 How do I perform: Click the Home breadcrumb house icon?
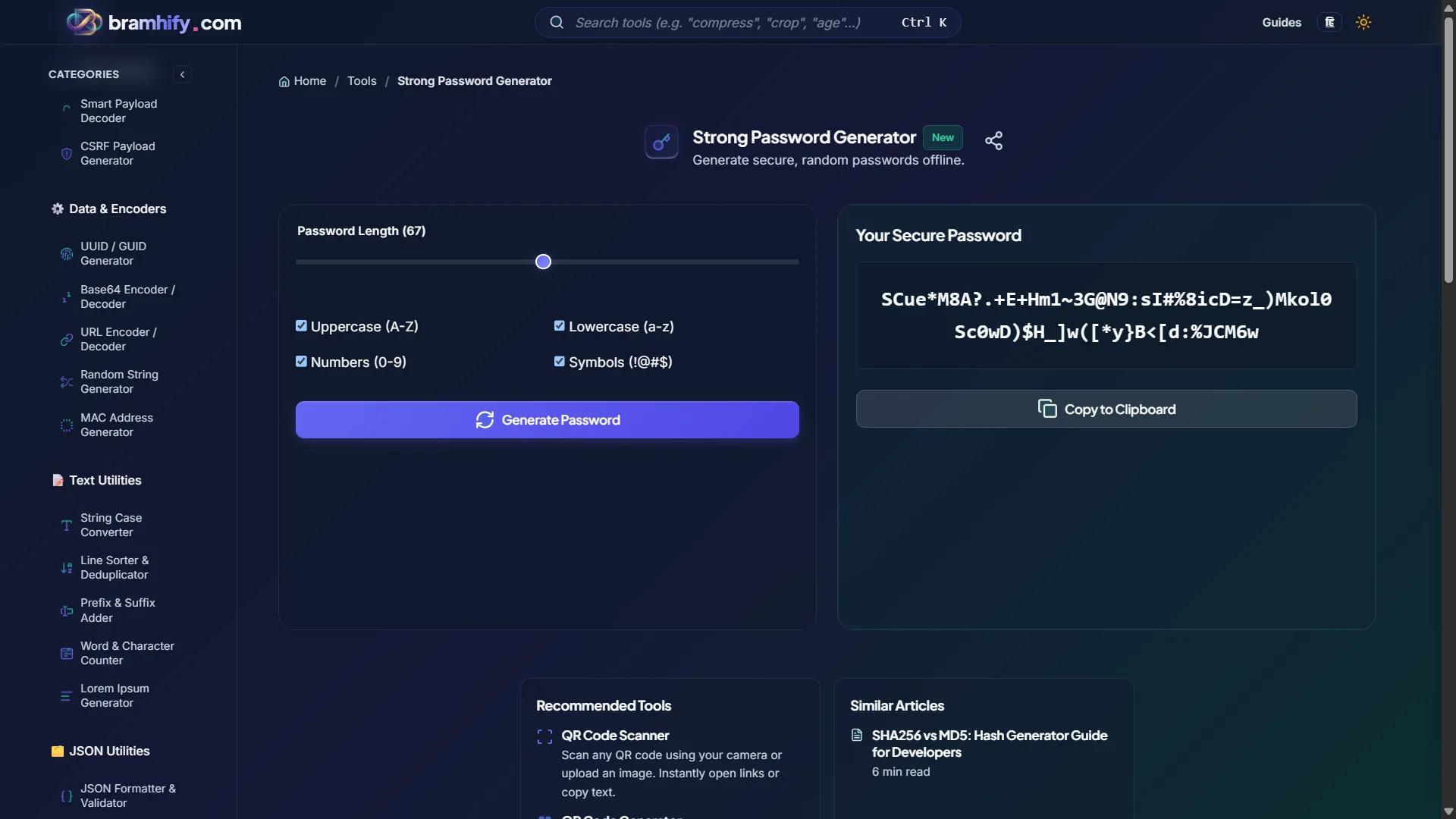(284, 81)
